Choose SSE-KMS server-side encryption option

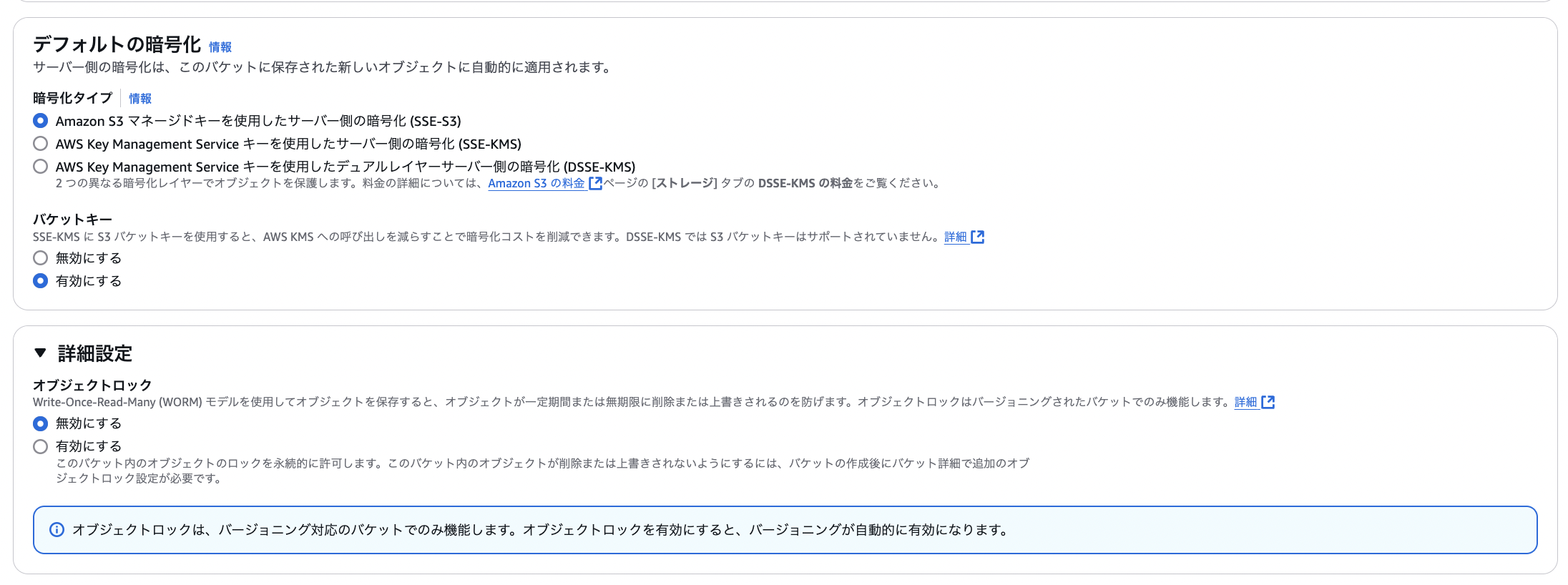(41, 144)
